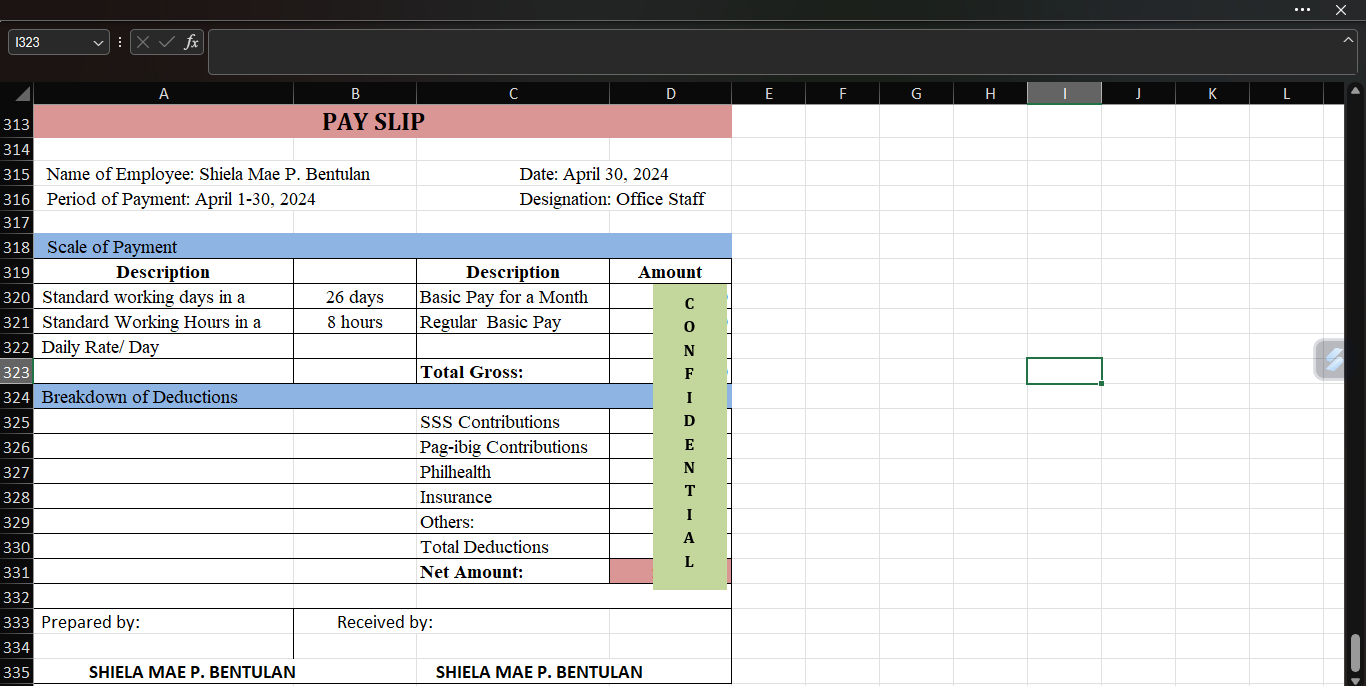Close the window with the X button
Viewport: 1366px width, 686px height.
pyautogui.click(x=1341, y=9)
